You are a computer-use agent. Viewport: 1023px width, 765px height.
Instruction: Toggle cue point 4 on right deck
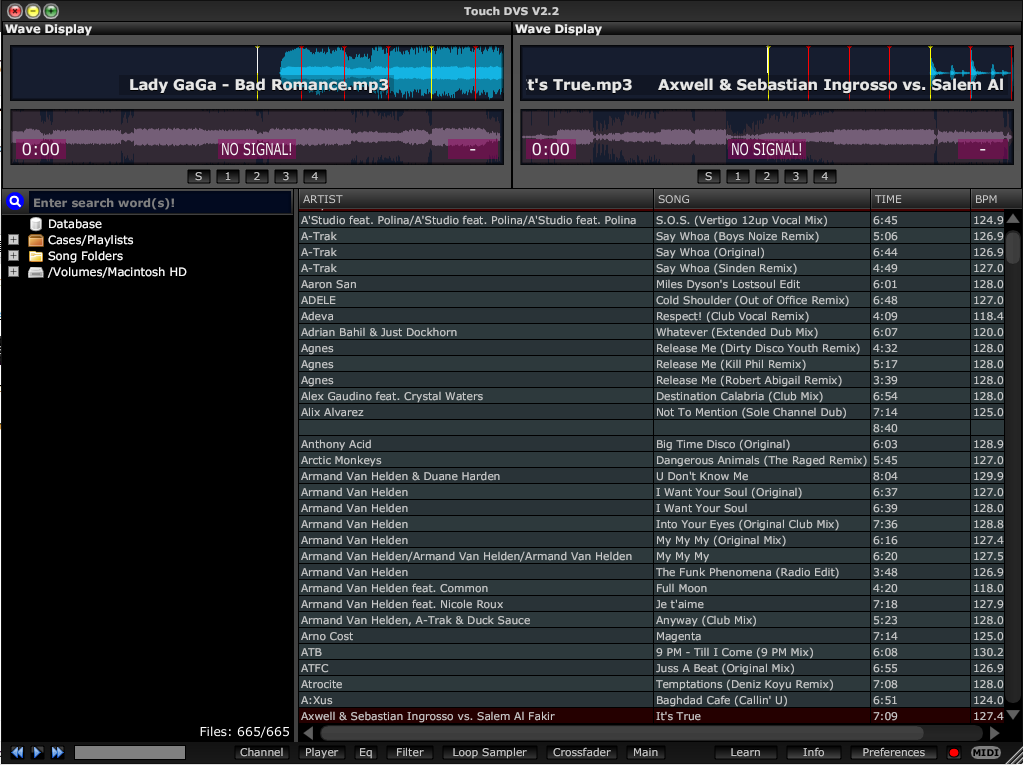pos(824,177)
